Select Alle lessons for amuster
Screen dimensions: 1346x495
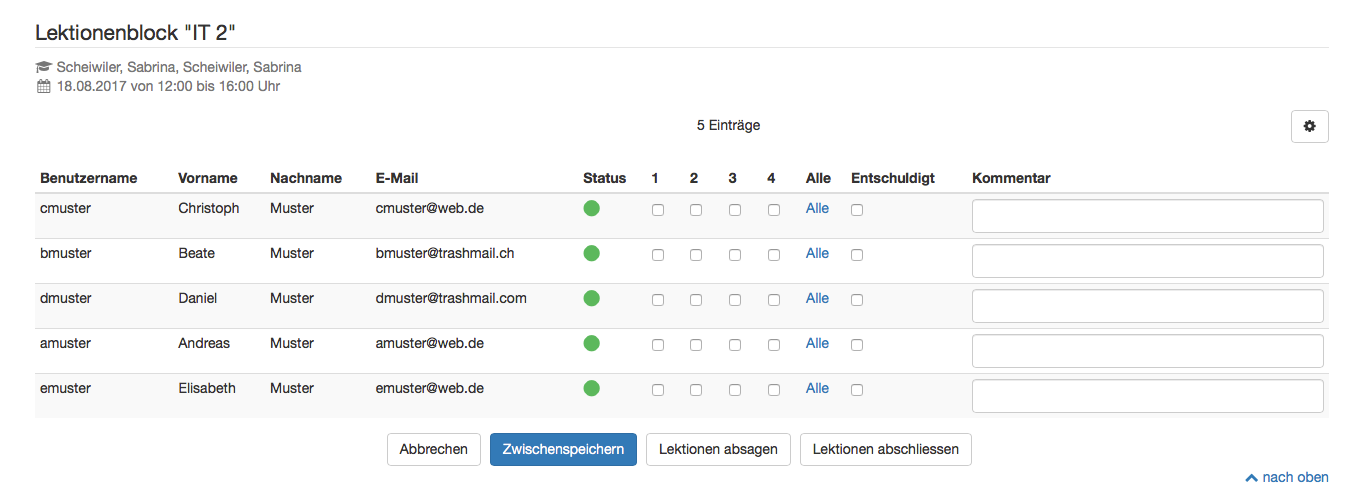pos(817,344)
